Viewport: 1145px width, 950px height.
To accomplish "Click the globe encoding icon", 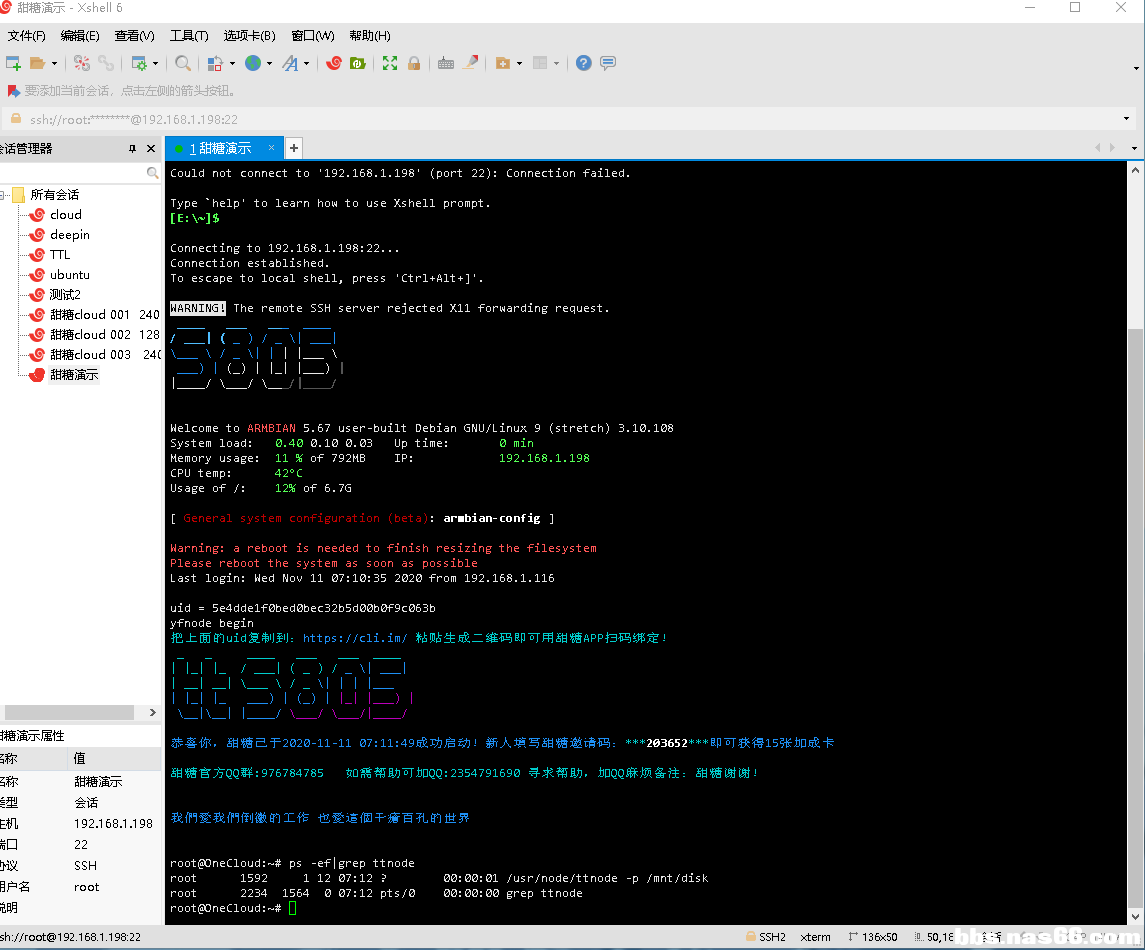I will (253, 63).
